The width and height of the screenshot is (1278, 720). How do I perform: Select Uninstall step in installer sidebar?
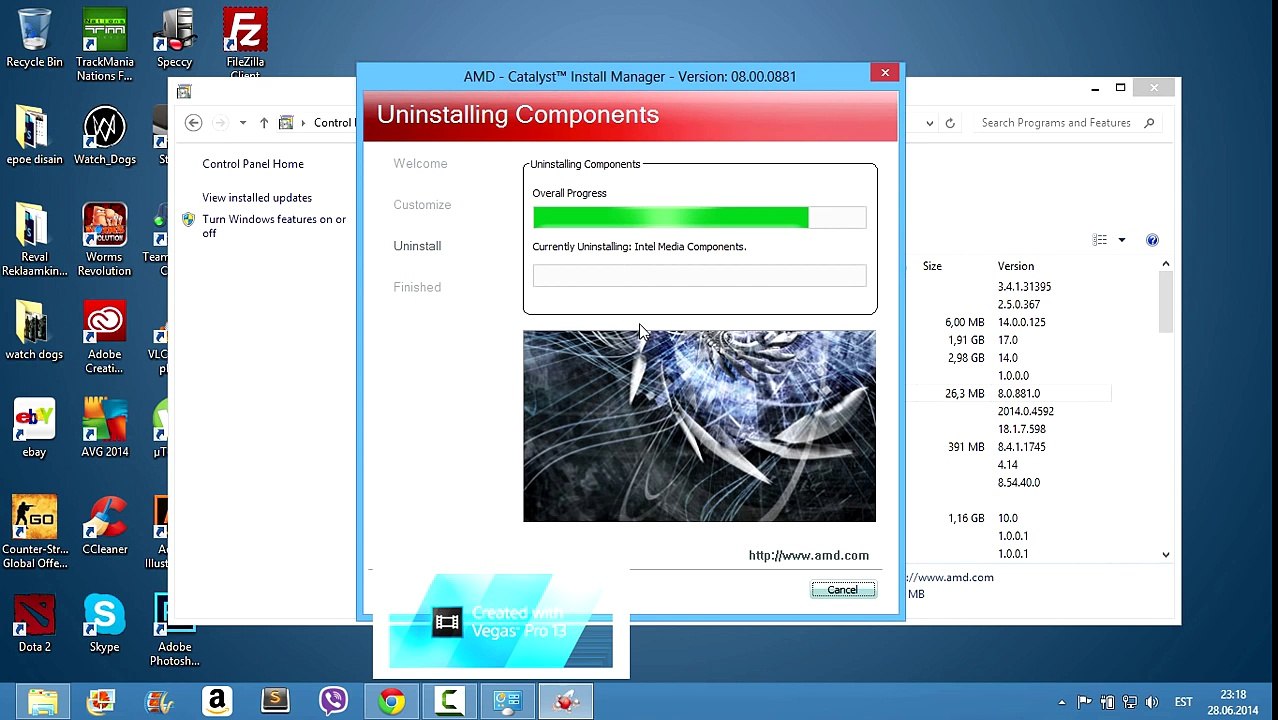pyautogui.click(x=417, y=246)
